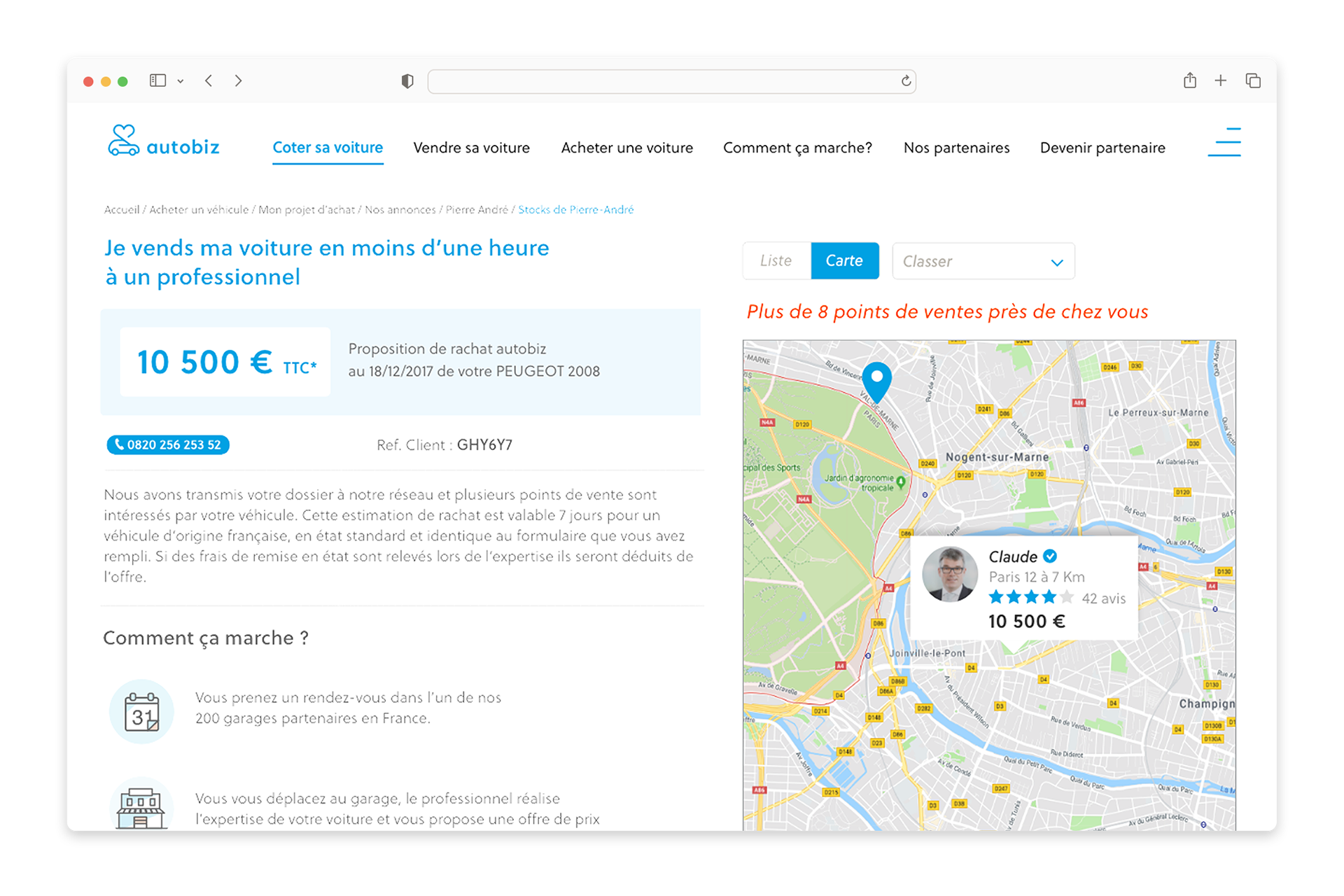Click the blue map location pin
Image resolution: width=1344 pixels, height=896 pixels.
pyautogui.click(x=876, y=380)
